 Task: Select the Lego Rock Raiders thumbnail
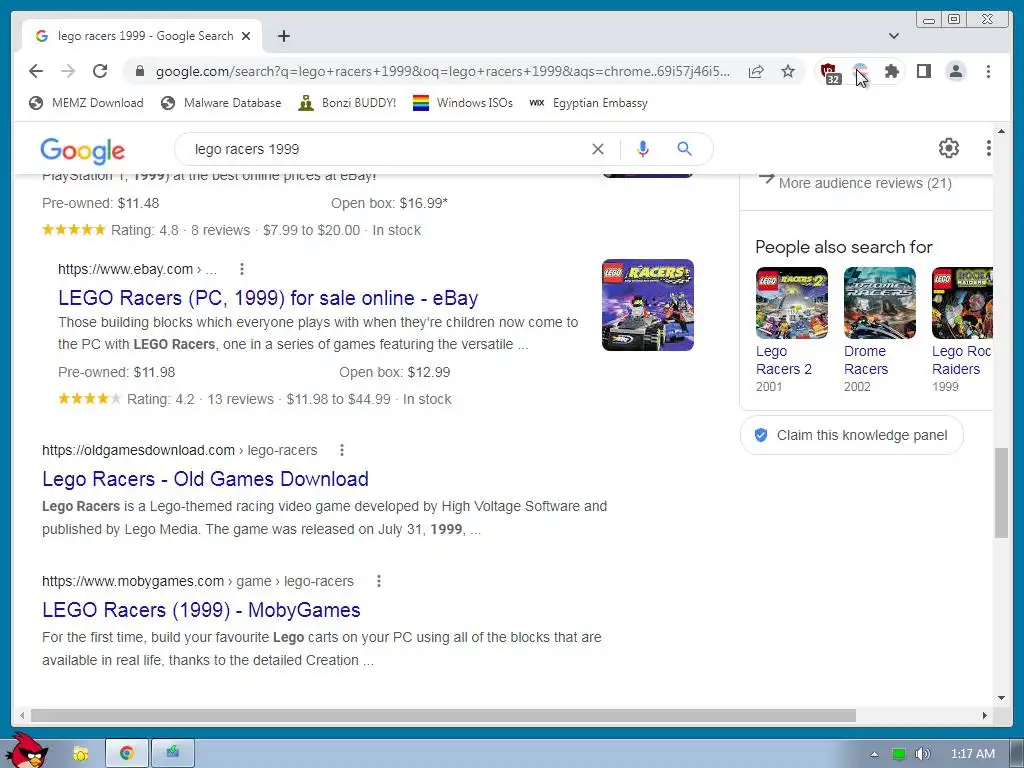[x=962, y=303]
